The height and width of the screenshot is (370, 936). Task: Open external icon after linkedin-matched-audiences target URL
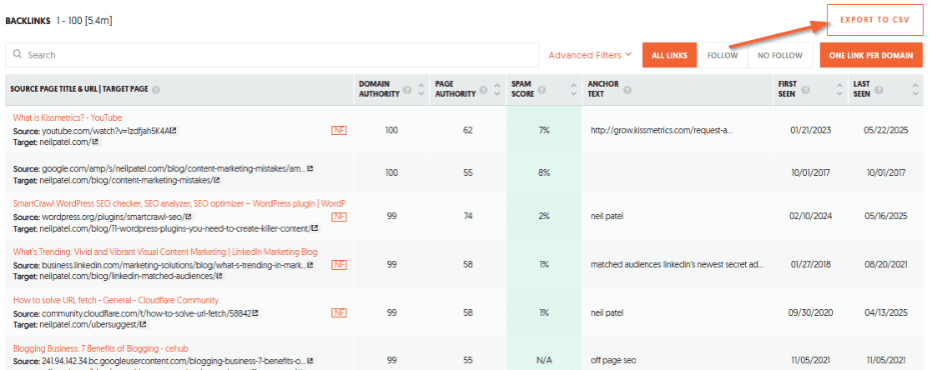coord(219,276)
